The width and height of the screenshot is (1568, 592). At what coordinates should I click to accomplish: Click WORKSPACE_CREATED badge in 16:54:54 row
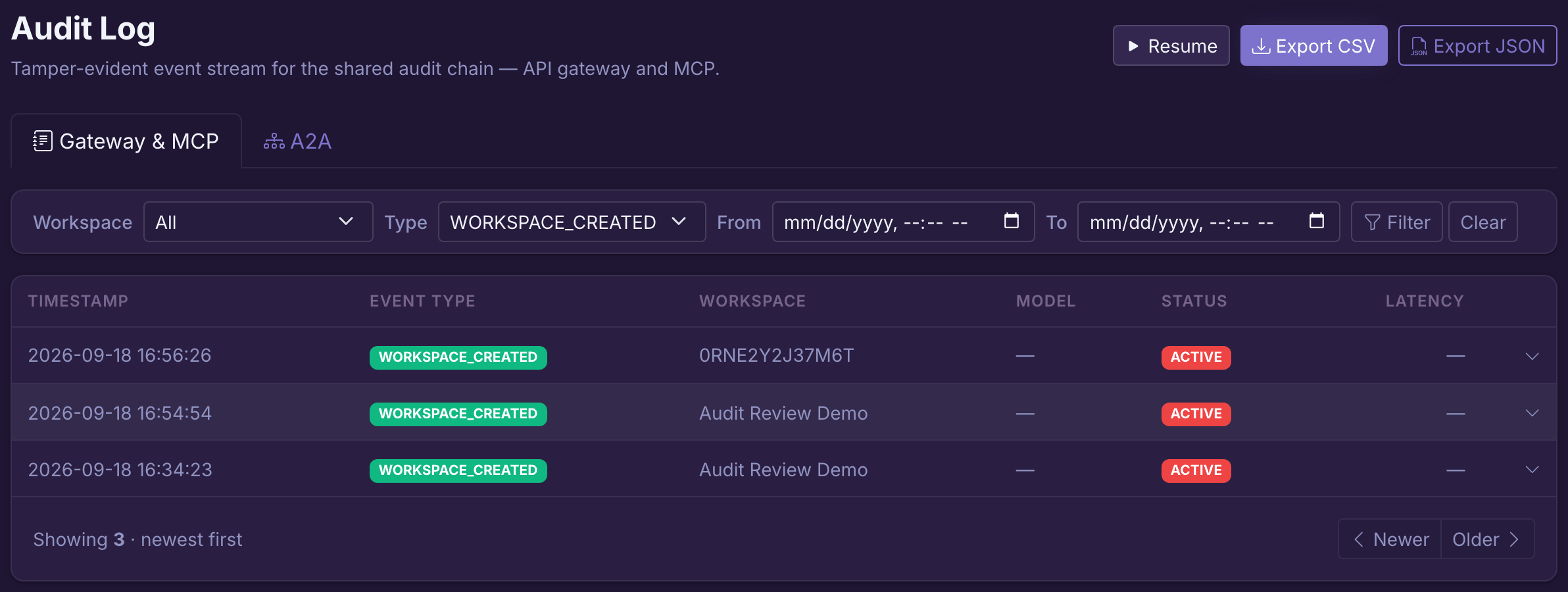[458, 414]
